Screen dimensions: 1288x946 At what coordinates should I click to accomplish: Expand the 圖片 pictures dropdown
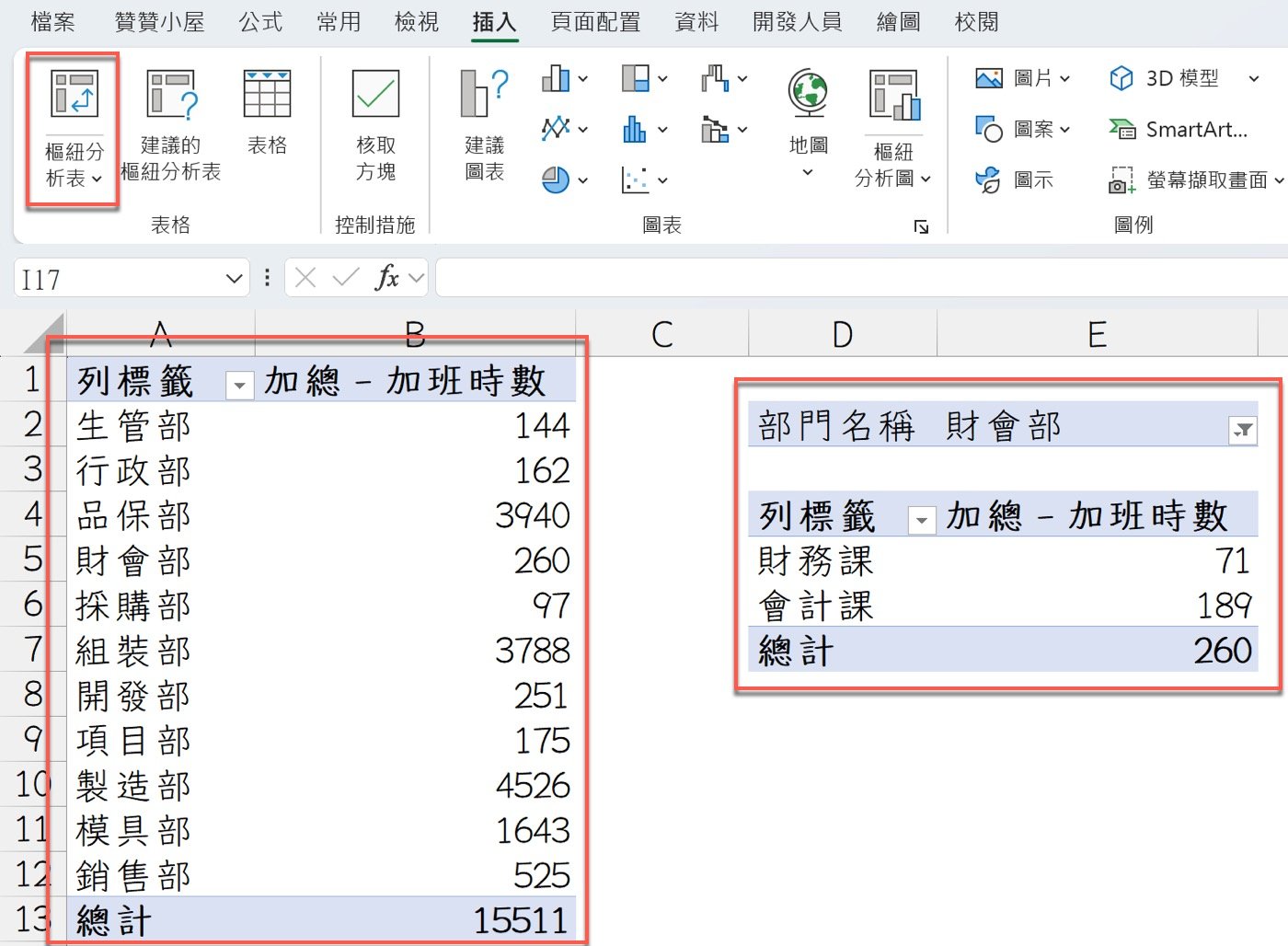[1064, 79]
